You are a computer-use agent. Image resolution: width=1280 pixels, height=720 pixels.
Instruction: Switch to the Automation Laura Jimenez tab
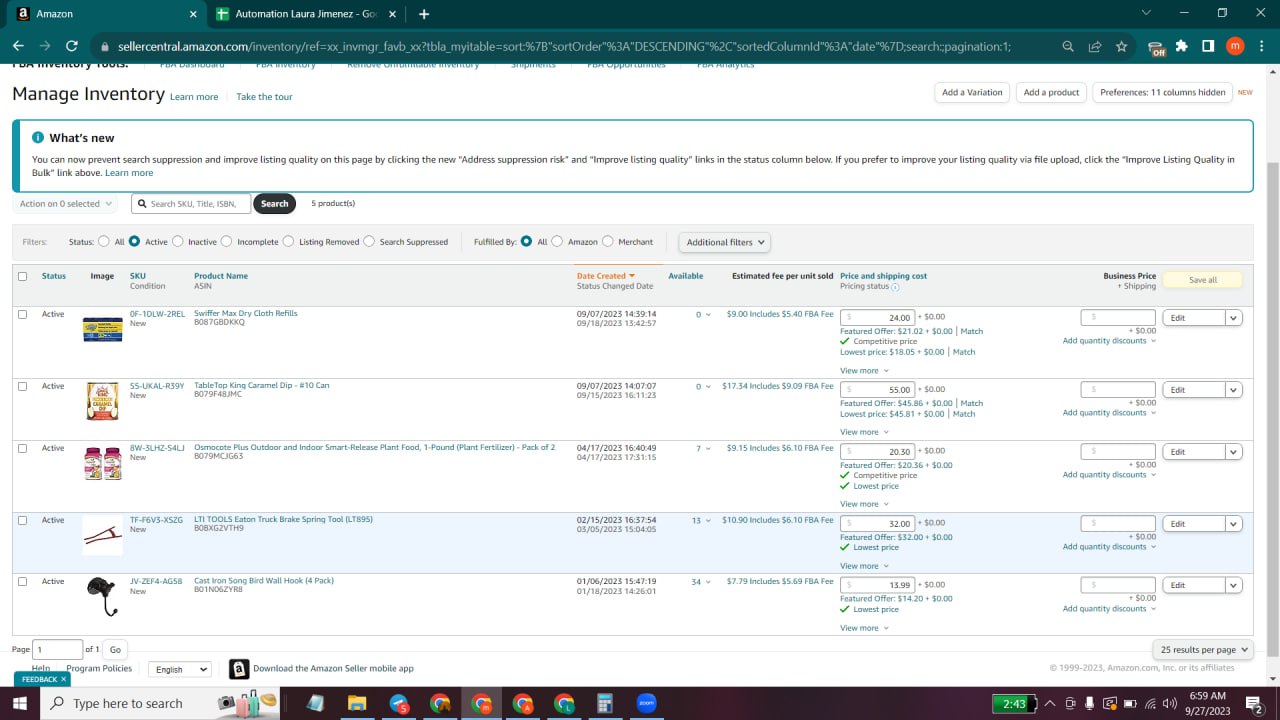(x=305, y=14)
